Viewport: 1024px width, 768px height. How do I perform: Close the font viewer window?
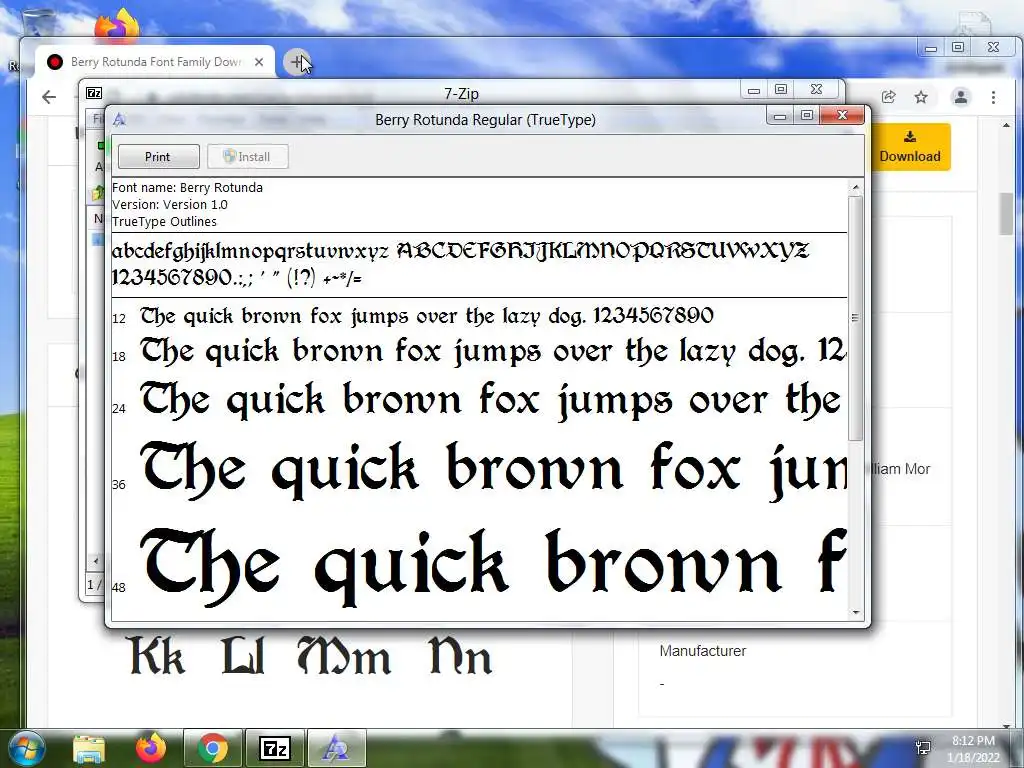click(x=842, y=116)
